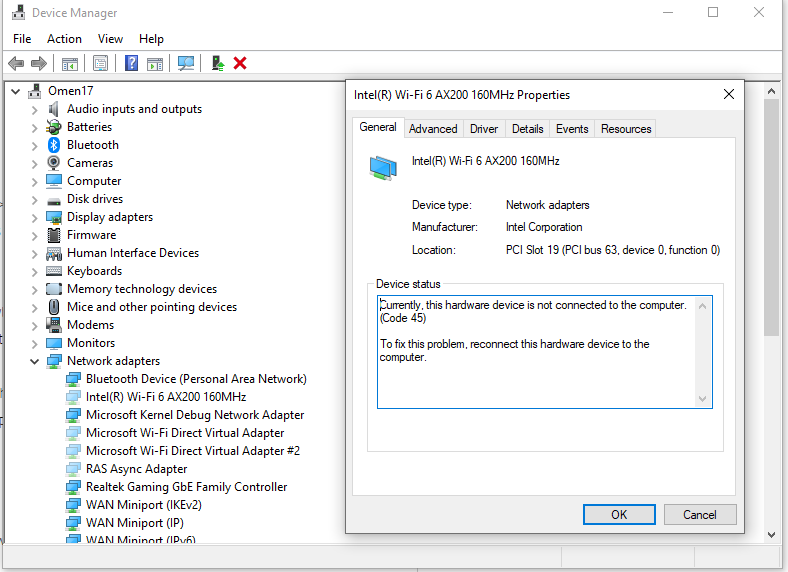Viewport: 788px width, 572px height.
Task: Click the Back arrow toolbar icon
Action: 17,63
